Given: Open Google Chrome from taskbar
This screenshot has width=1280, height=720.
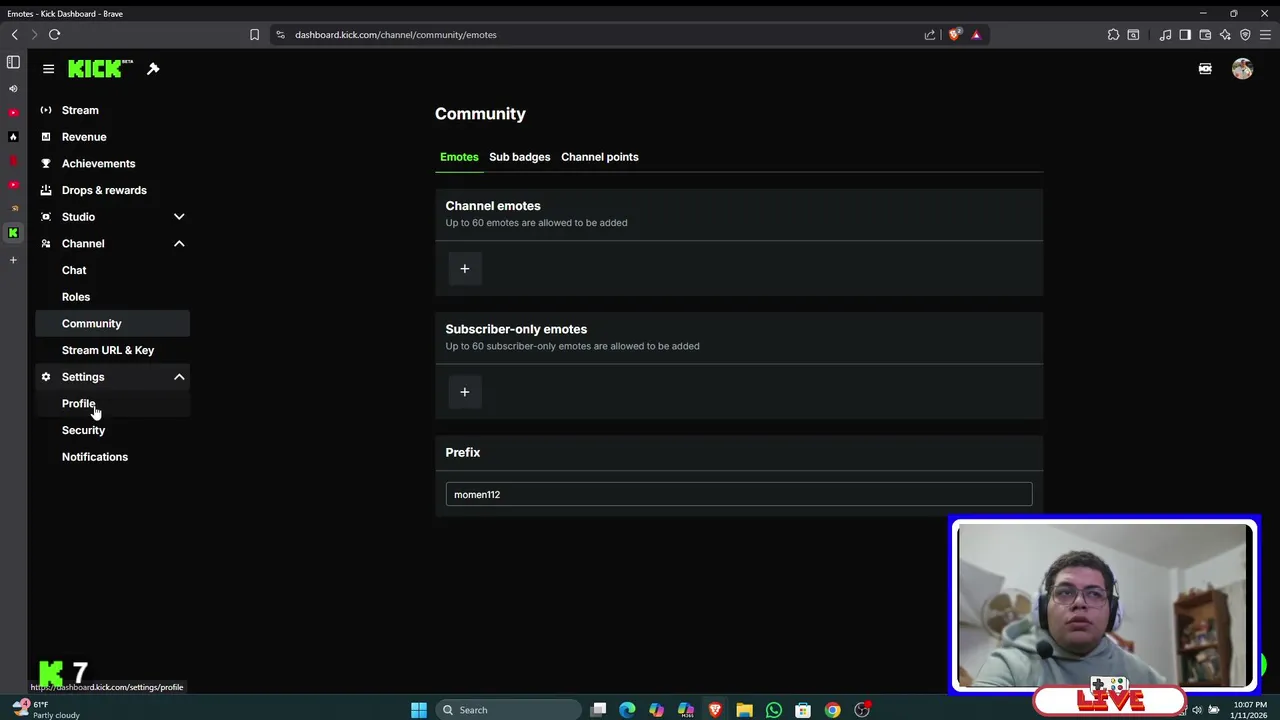Looking at the screenshot, I should point(832,710).
